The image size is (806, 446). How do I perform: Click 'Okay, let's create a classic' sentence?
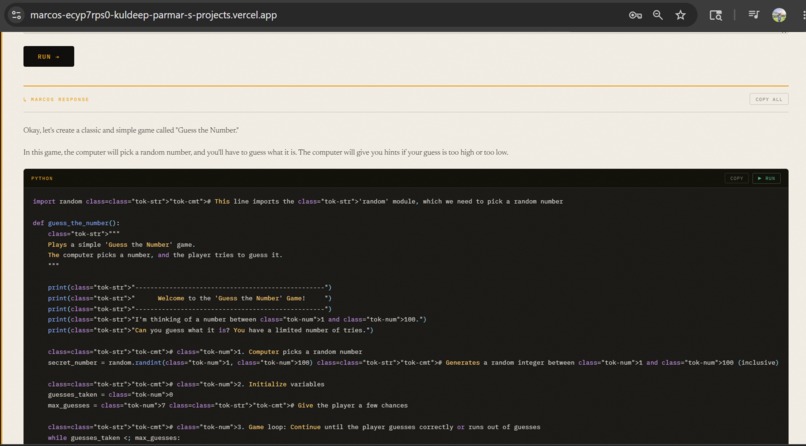click(x=131, y=131)
